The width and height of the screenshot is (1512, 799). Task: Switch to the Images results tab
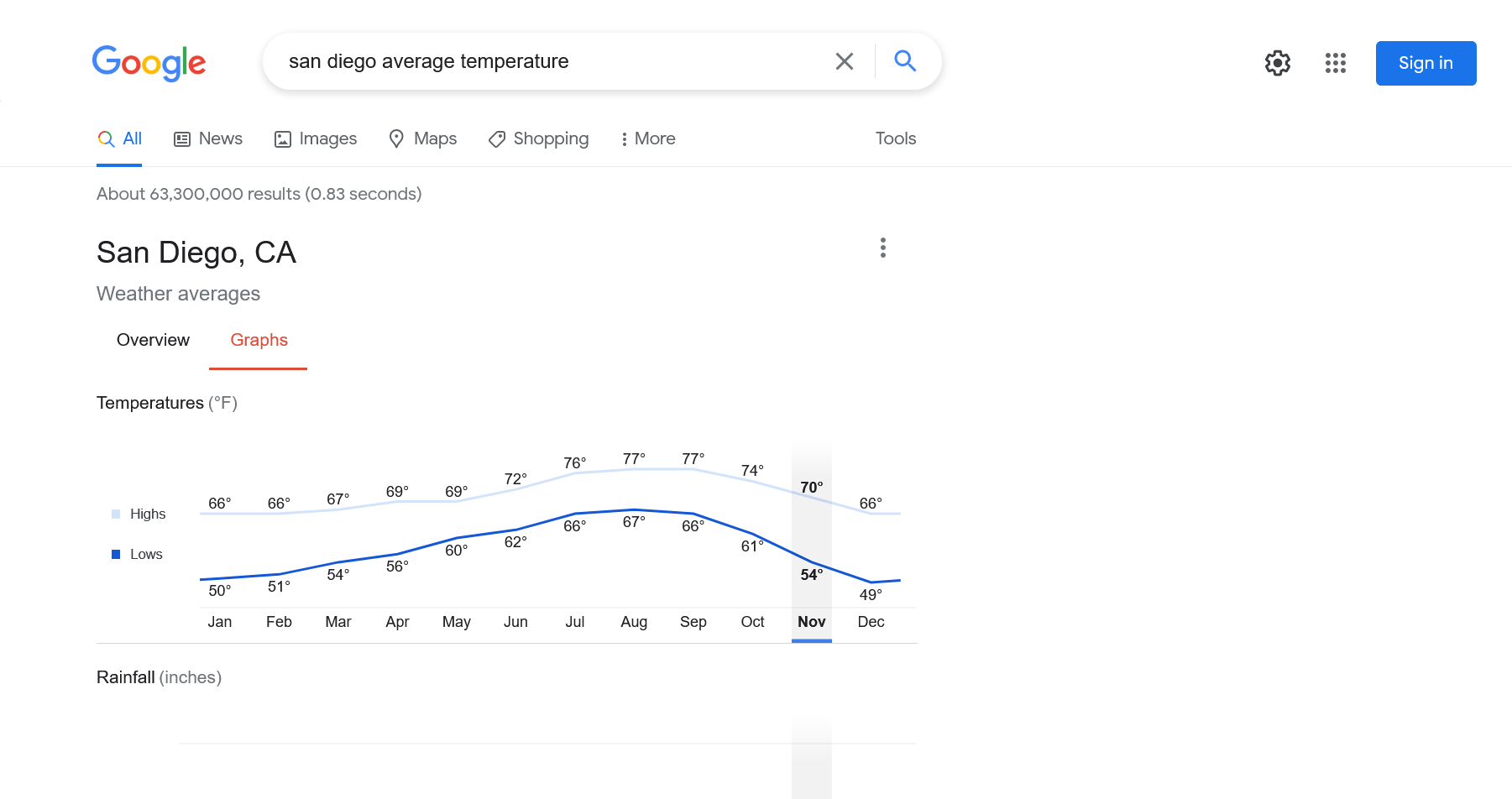click(x=316, y=138)
